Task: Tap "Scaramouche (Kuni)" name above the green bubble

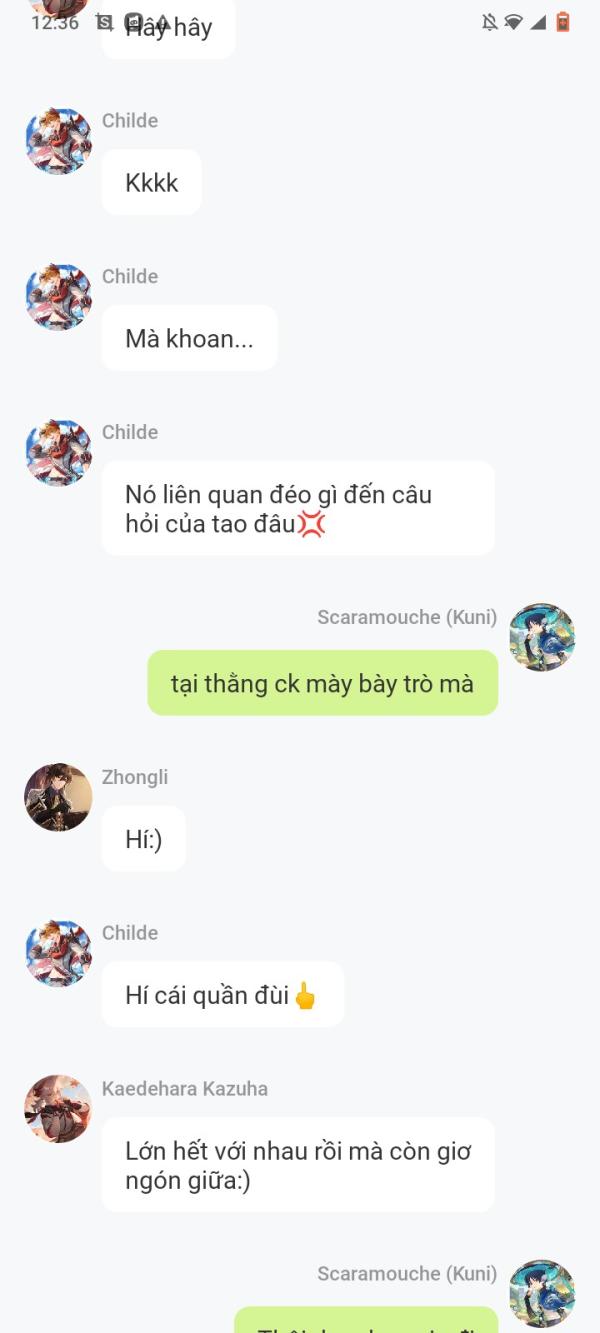Action: click(407, 617)
